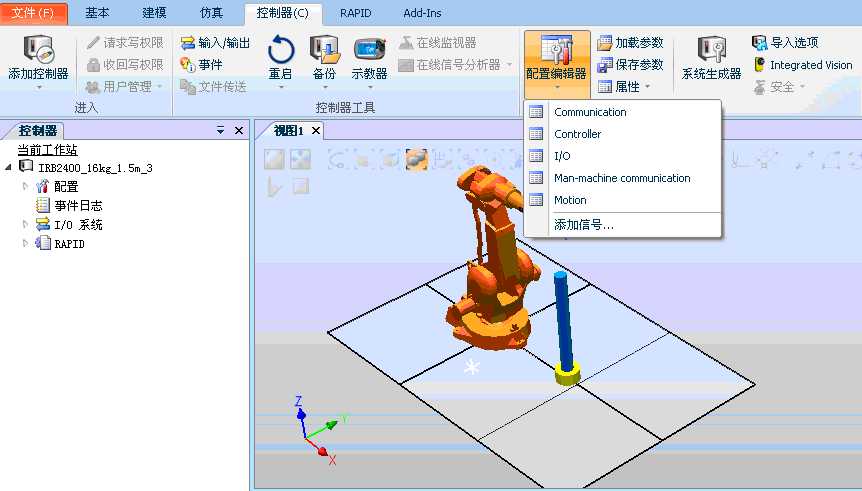Switch to the 建模 ribbon tab
Viewport: 862px width, 491px height.
pos(154,13)
